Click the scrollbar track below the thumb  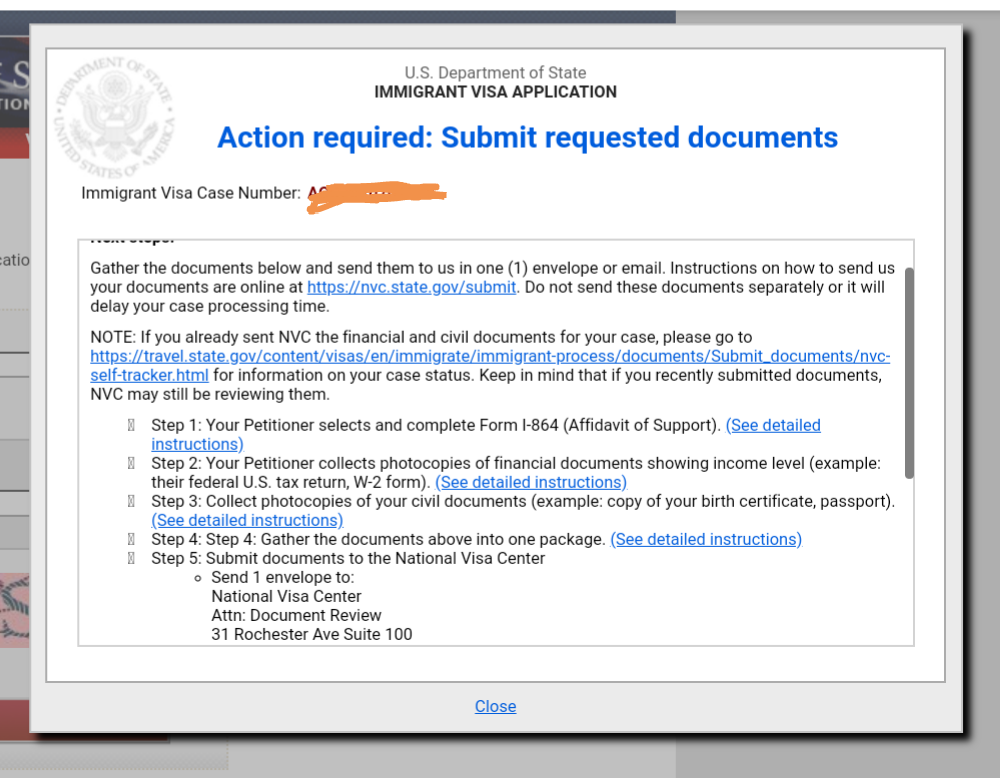pos(909,561)
